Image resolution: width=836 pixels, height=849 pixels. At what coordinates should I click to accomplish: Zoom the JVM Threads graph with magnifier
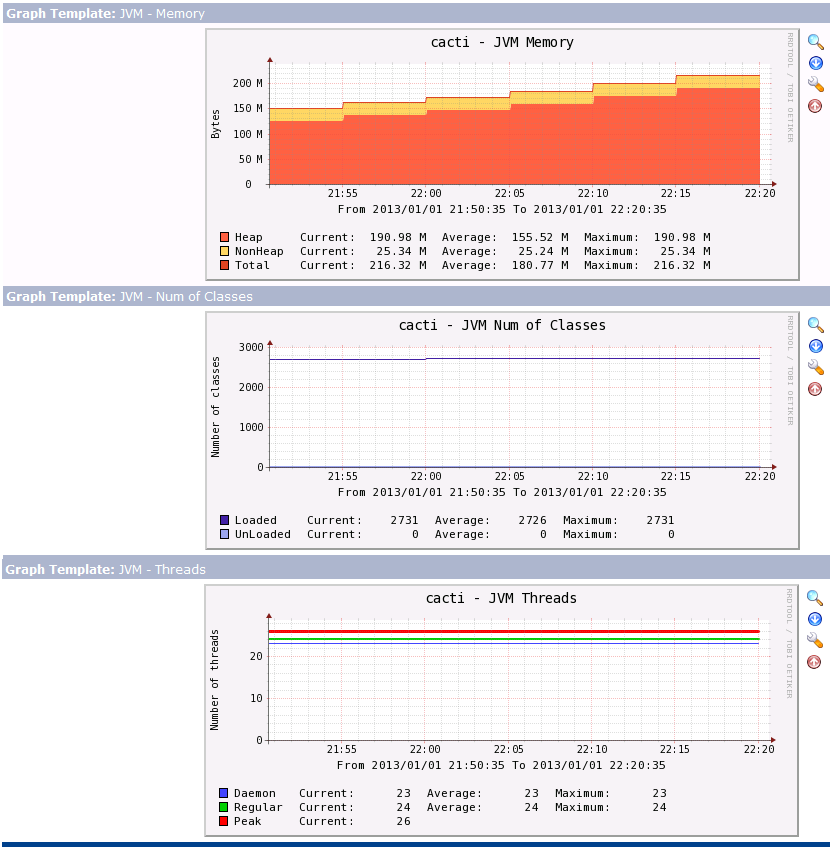(814, 598)
